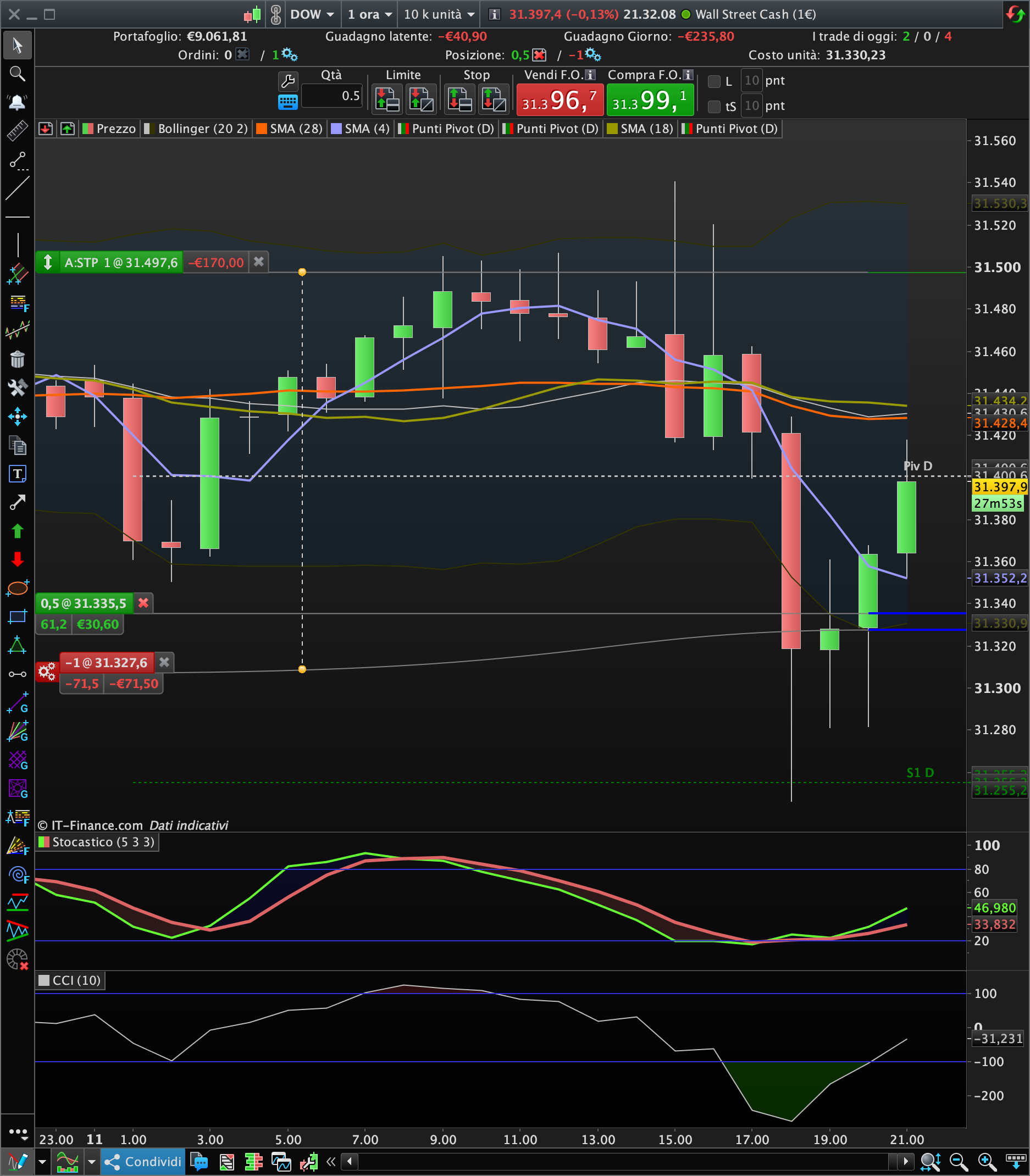Click the Compra F.O. buy button
The image size is (1030, 1176).
coord(650,100)
